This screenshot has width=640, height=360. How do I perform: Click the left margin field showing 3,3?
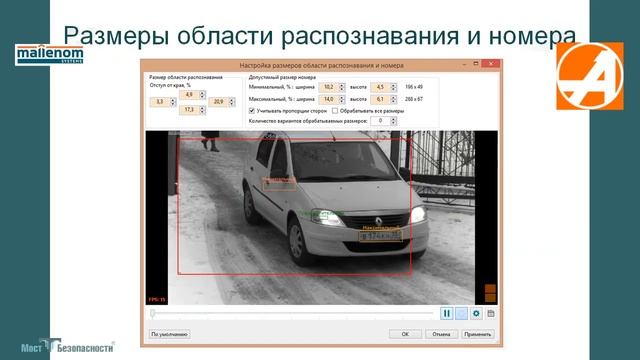coord(160,102)
